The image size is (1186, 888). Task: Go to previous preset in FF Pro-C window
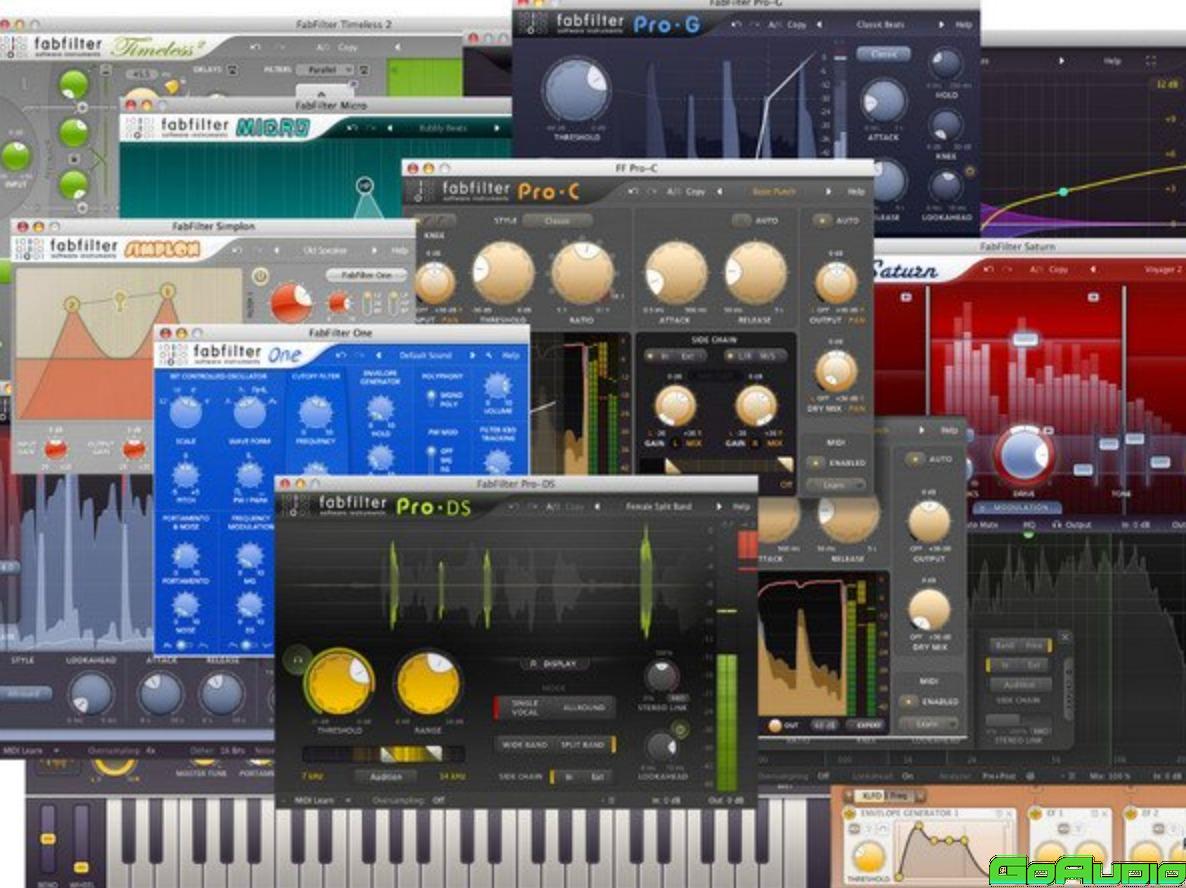(719, 192)
